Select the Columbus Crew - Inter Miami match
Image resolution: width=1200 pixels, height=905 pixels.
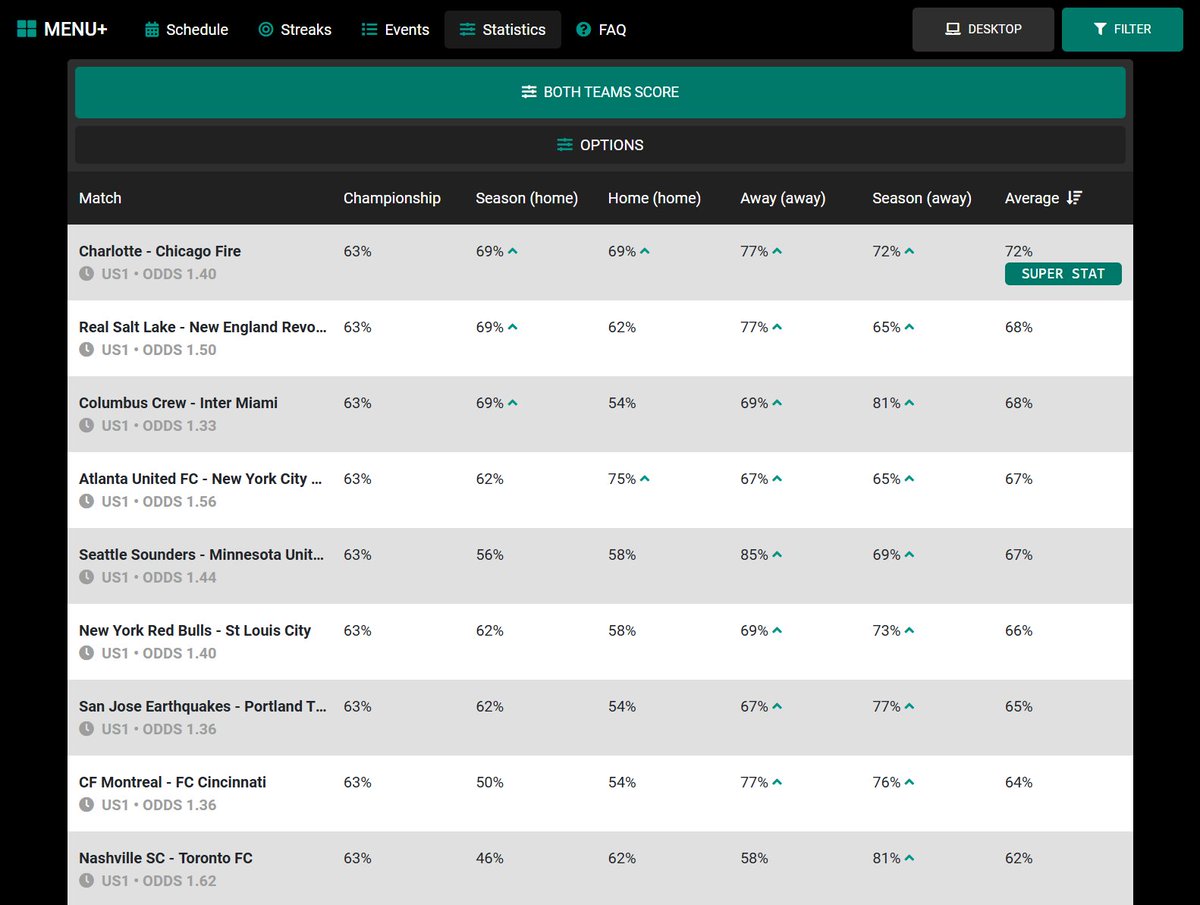tap(178, 403)
